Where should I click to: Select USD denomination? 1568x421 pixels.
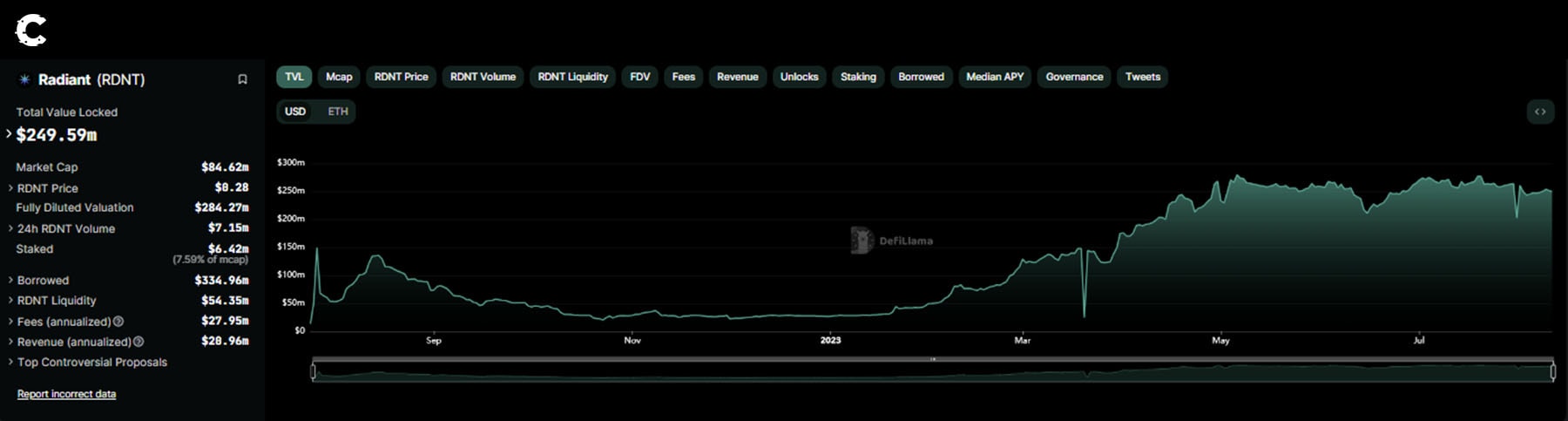(x=295, y=112)
